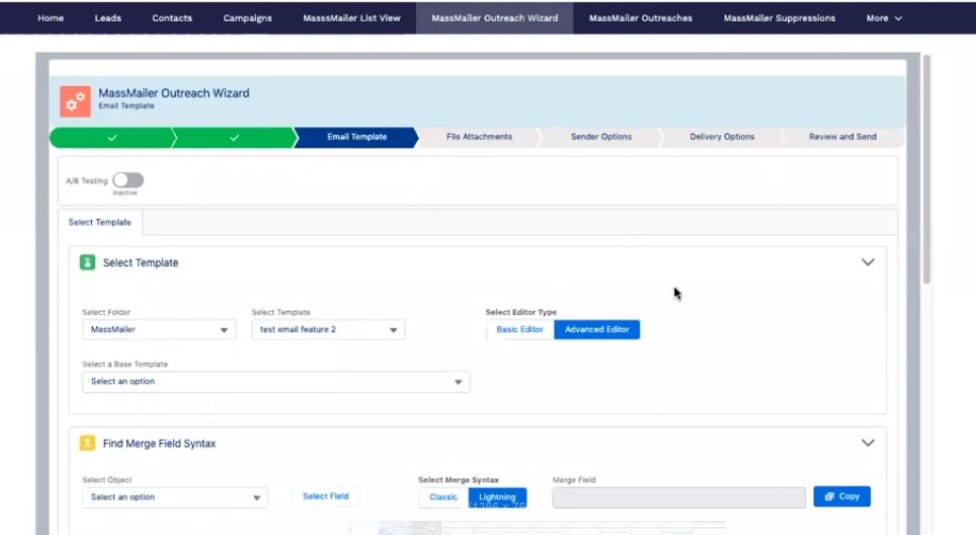Toggle the A/B Testing switch

[x=128, y=180]
